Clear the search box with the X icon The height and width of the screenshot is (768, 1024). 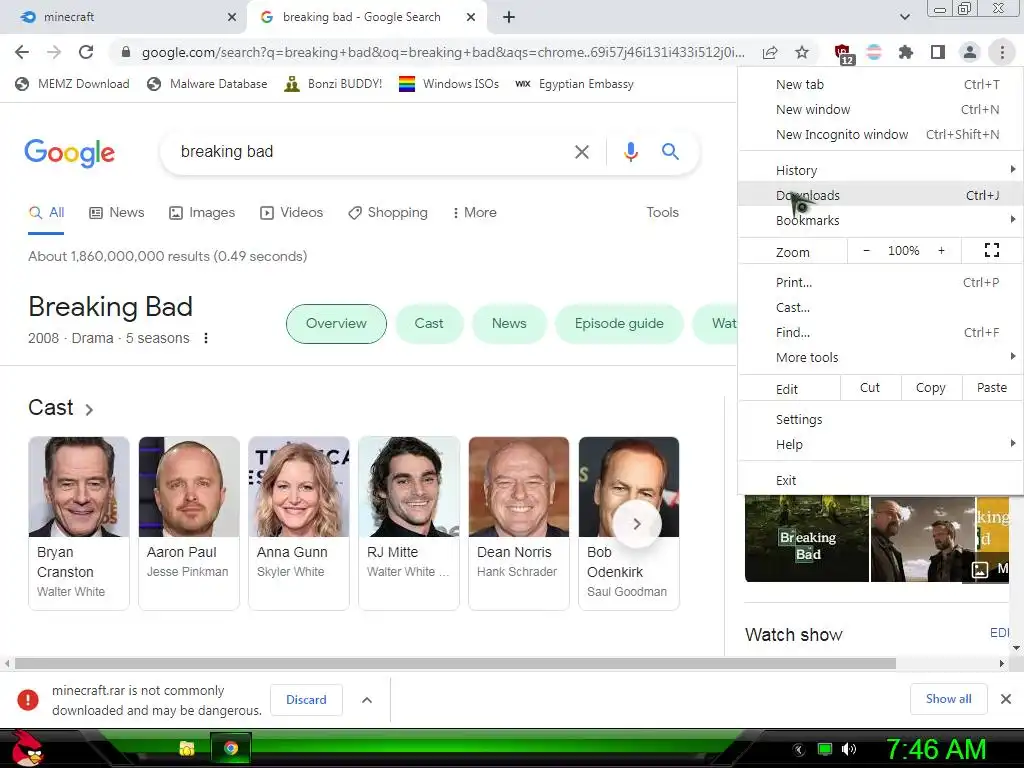[581, 152]
